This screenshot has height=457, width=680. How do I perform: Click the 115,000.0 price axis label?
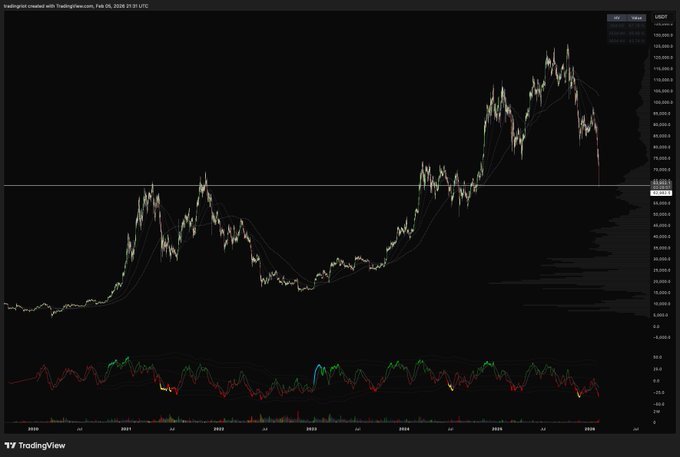pos(664,69)
